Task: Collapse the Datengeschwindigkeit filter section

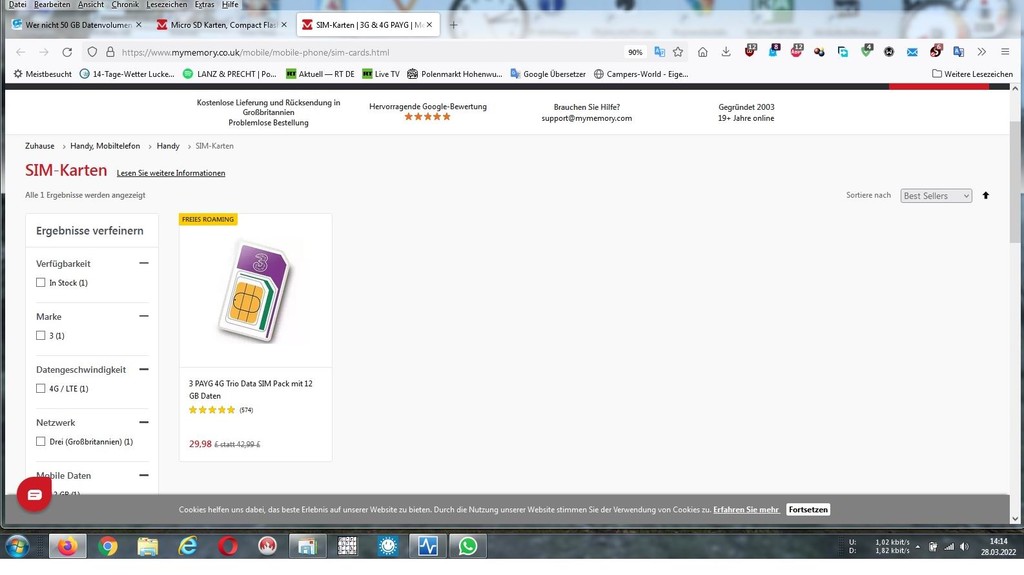Action: [144, 369]
